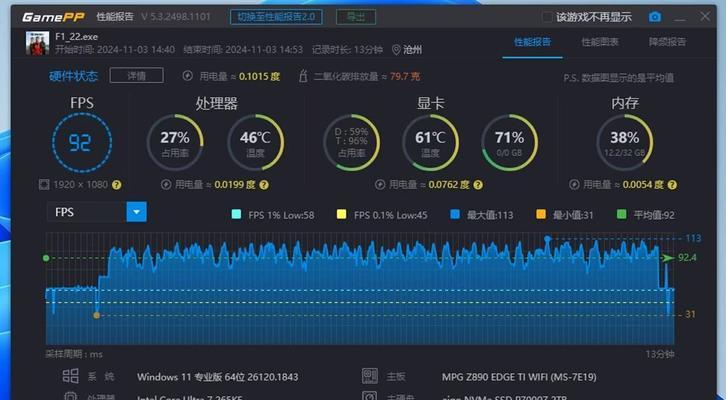The width and height of the screenshot is (726, 400).
Task: Click the 硬件状态 heading
Action: (x=73, y=76)
